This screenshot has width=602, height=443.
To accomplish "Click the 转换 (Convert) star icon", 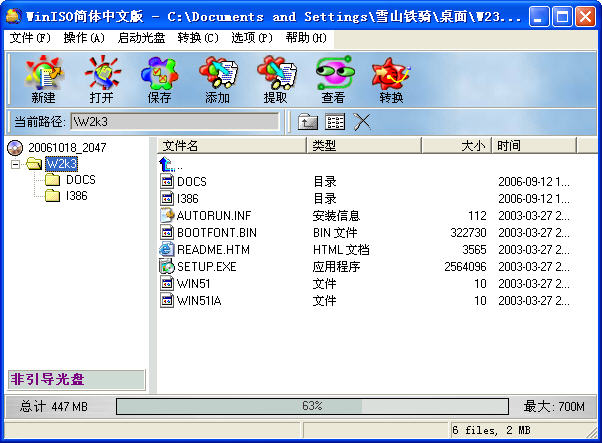I will click(391, 73).
